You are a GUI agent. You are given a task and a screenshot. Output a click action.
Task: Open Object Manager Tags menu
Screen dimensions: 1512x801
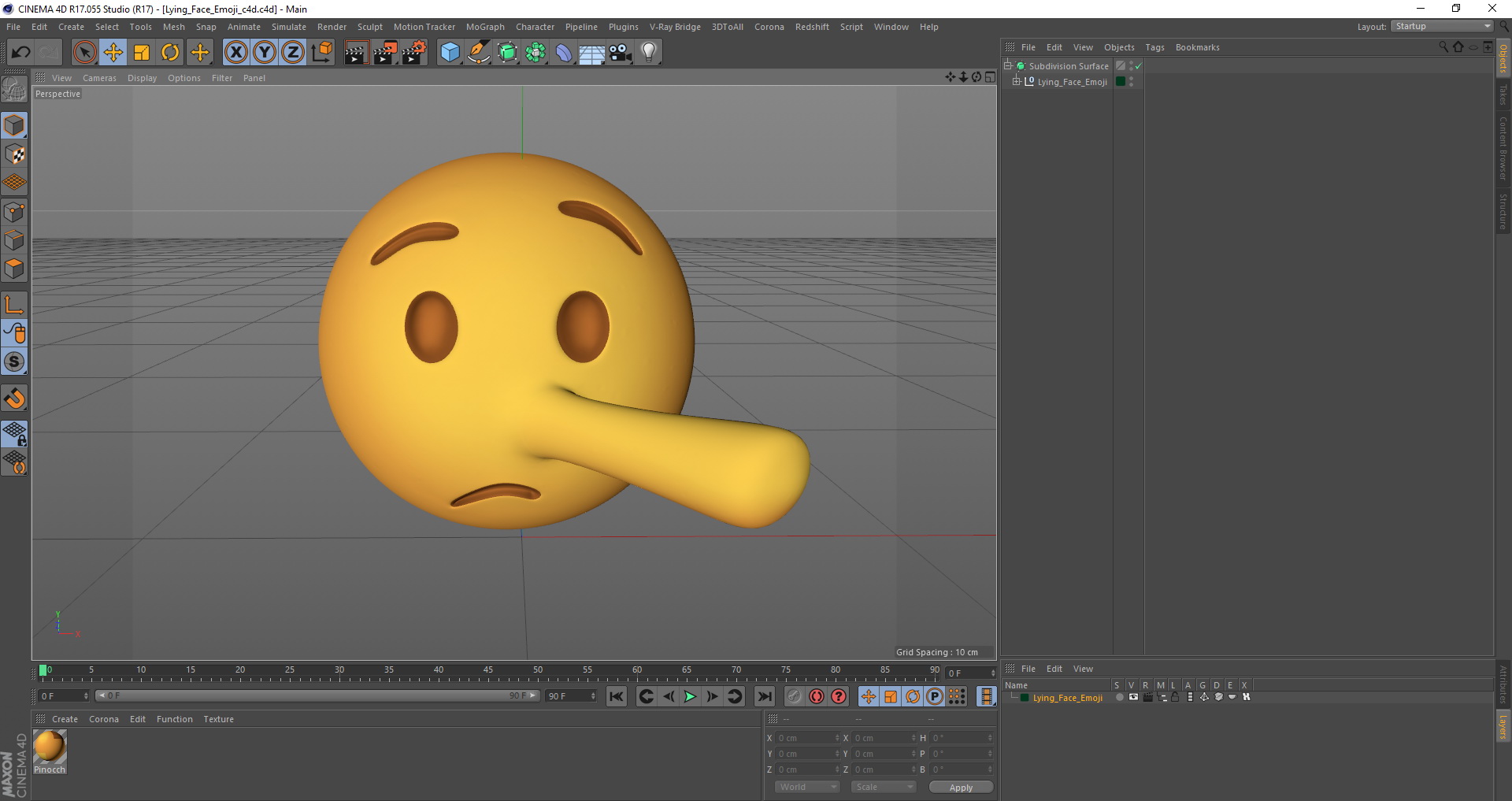(x=1154, y=47)
